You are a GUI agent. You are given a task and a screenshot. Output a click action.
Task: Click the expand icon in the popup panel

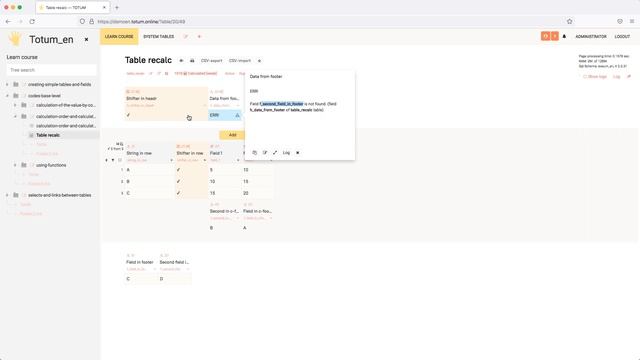(275, 153)
